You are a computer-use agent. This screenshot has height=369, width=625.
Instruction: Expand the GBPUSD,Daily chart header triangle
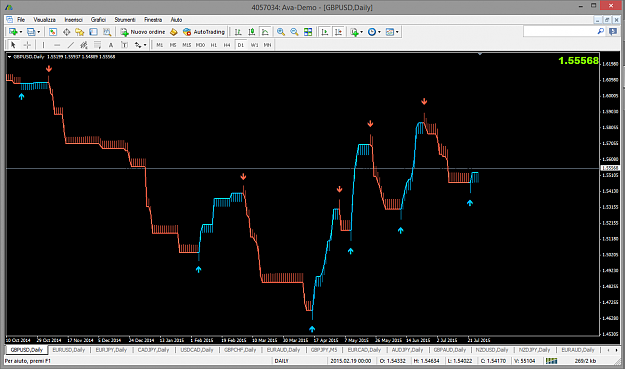[x=10, y=57]
